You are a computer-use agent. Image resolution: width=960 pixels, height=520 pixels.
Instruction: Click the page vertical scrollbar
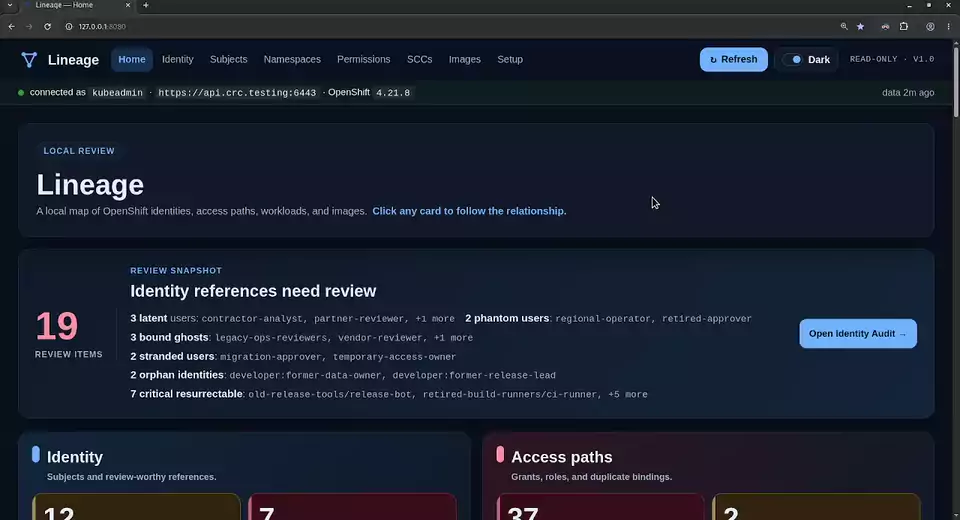pyautogui.click(x=956, y=80)
